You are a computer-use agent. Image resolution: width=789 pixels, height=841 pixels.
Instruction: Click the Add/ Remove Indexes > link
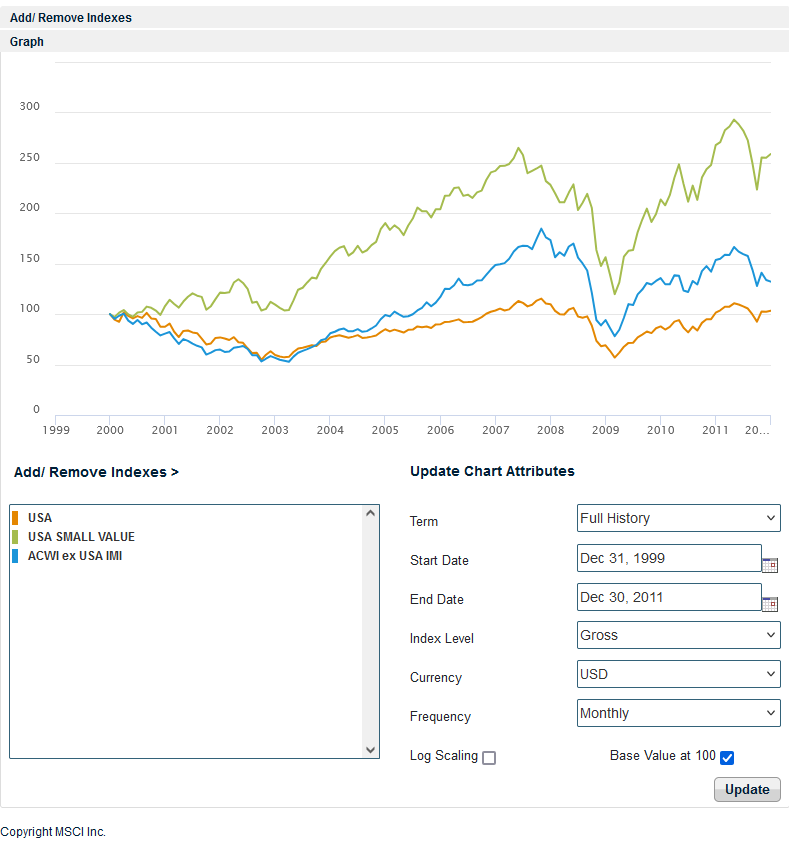94,472
